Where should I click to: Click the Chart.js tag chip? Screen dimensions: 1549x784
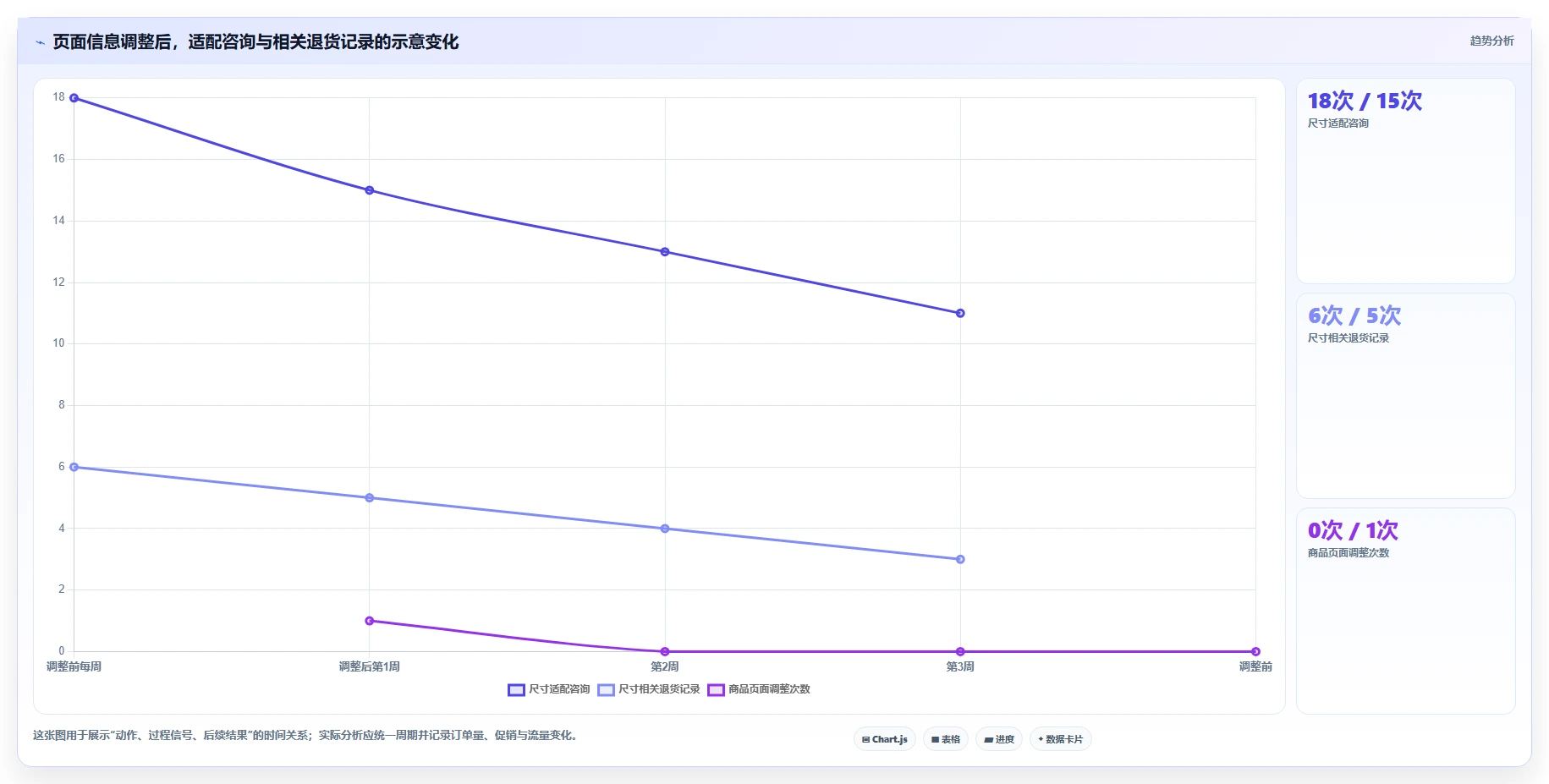(x=885, y=739)
